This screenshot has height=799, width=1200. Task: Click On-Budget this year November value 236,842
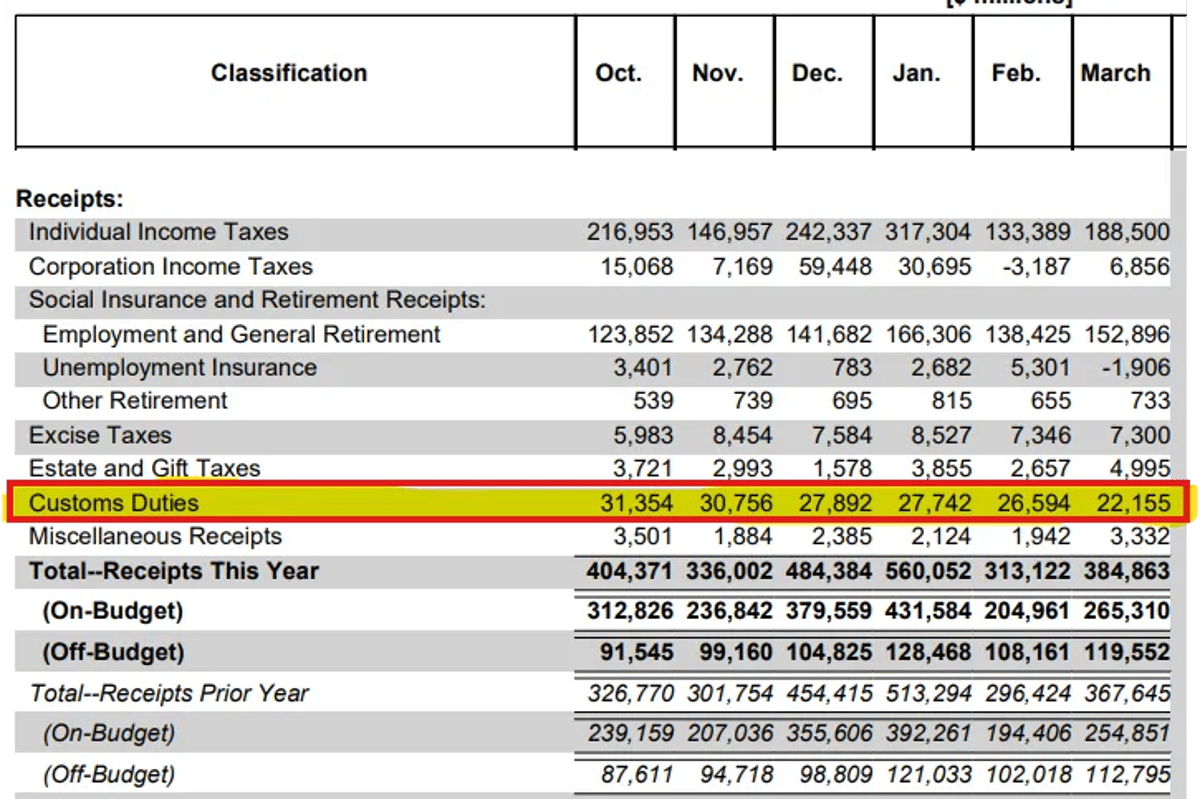coord(730,611)
